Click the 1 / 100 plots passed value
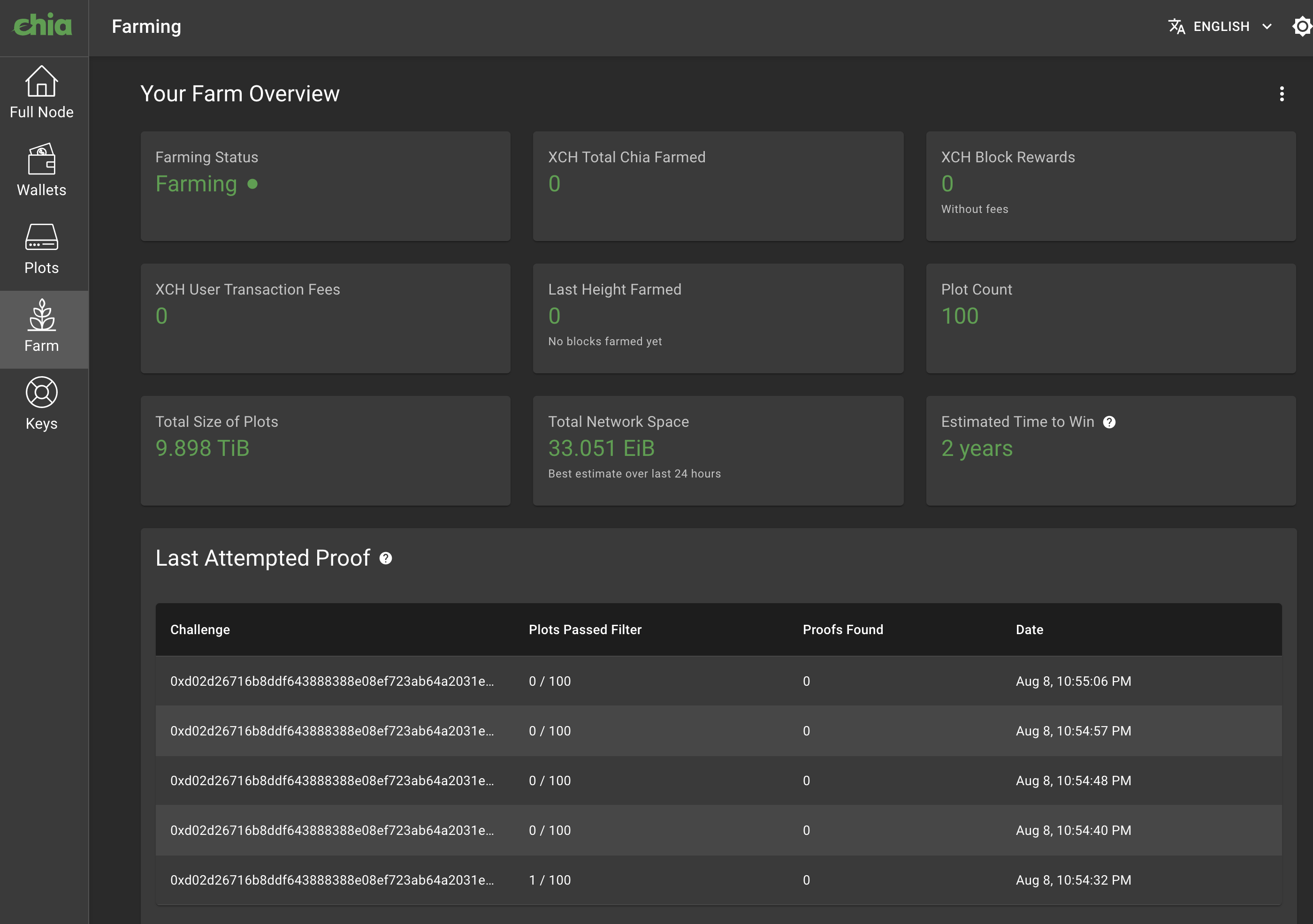Screen dimensions: 1313x924 (550, 880)
